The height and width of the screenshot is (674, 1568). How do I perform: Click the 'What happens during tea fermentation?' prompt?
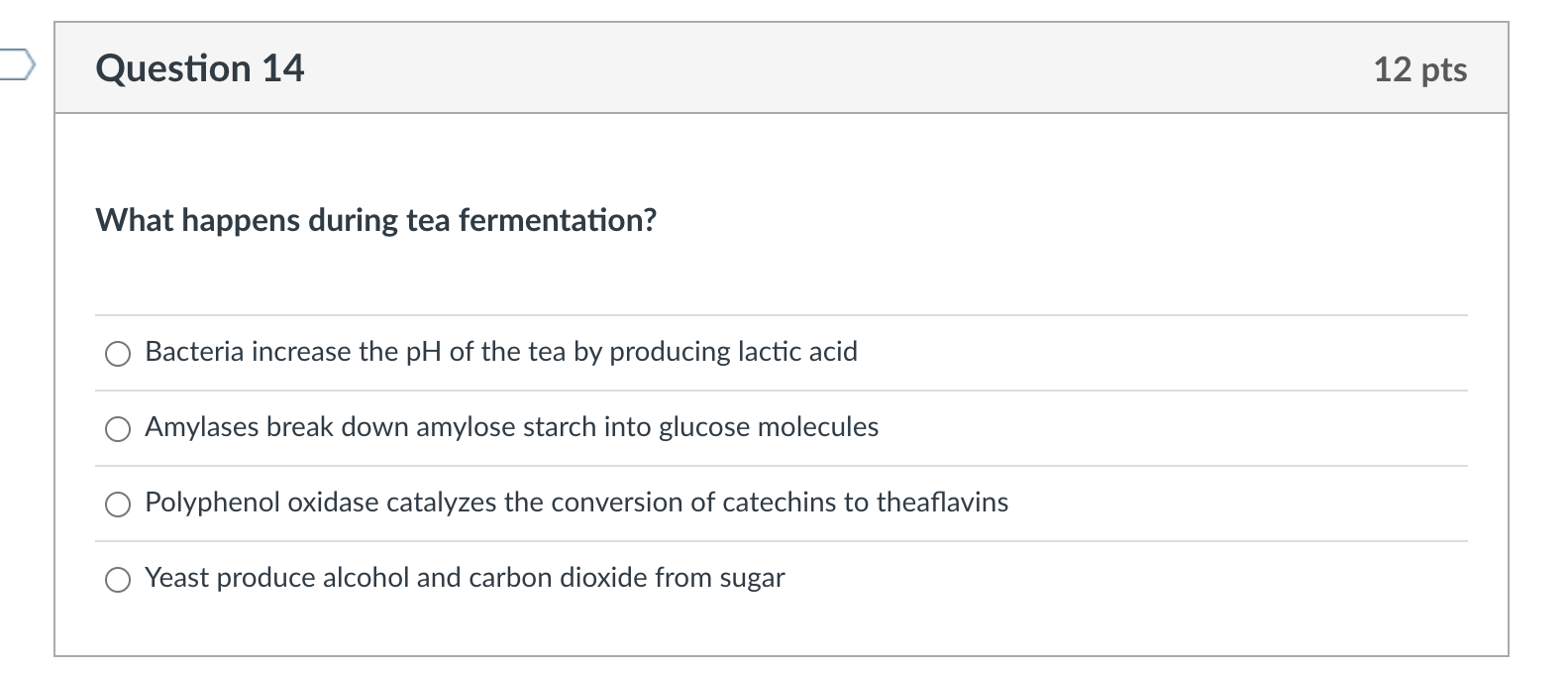[375, 220]
